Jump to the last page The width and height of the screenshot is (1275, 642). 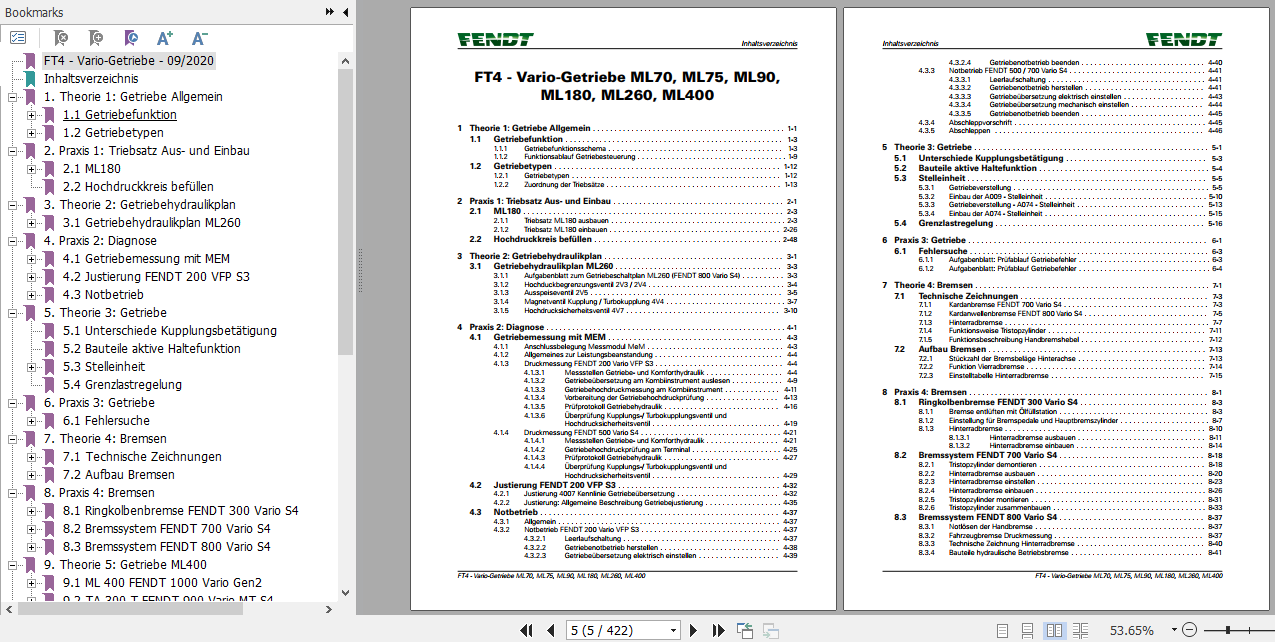tap(717, 630)
